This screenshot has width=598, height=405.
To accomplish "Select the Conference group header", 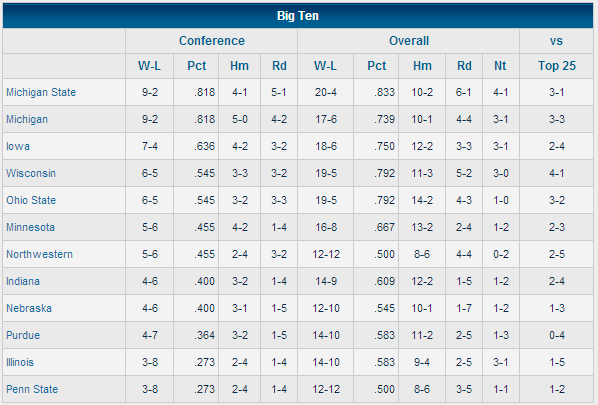I will tap(212, 41).
